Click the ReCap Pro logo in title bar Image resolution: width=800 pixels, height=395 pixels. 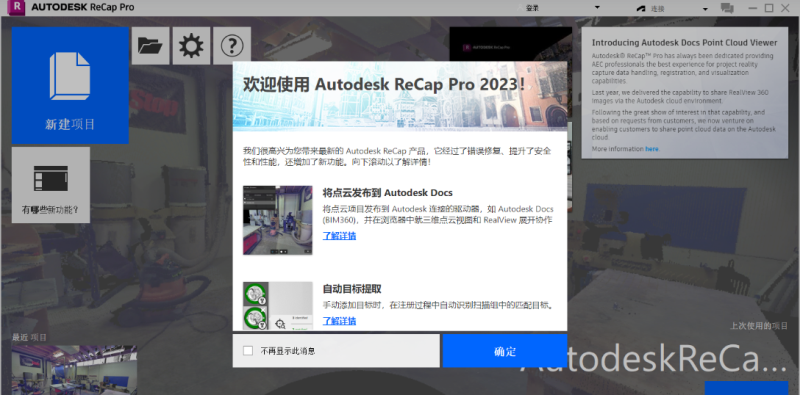(17, 7)
